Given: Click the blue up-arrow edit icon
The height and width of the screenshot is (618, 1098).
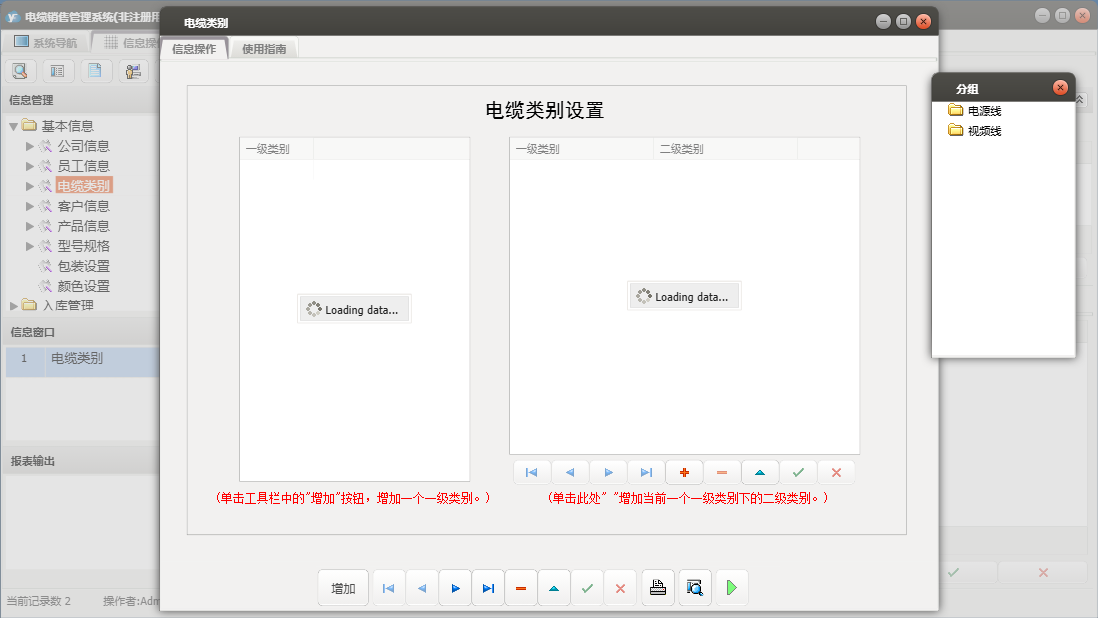Looking at the screenshot, I should coord(554,588).
